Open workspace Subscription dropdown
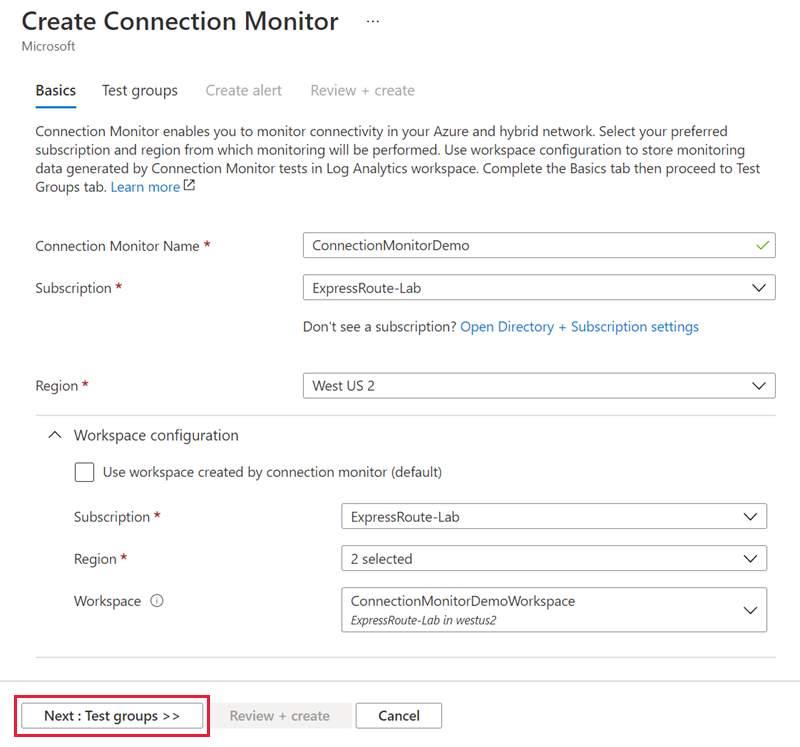800x747 pixels. 553,517
